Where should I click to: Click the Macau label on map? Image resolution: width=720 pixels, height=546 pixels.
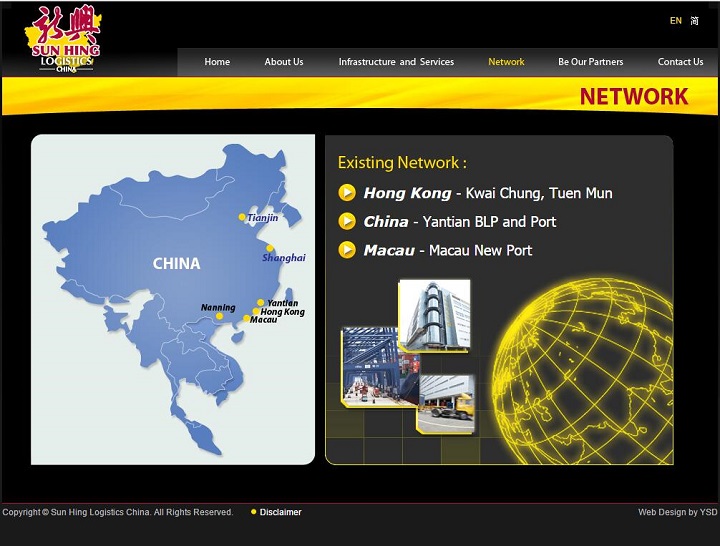tap(264, 320)
